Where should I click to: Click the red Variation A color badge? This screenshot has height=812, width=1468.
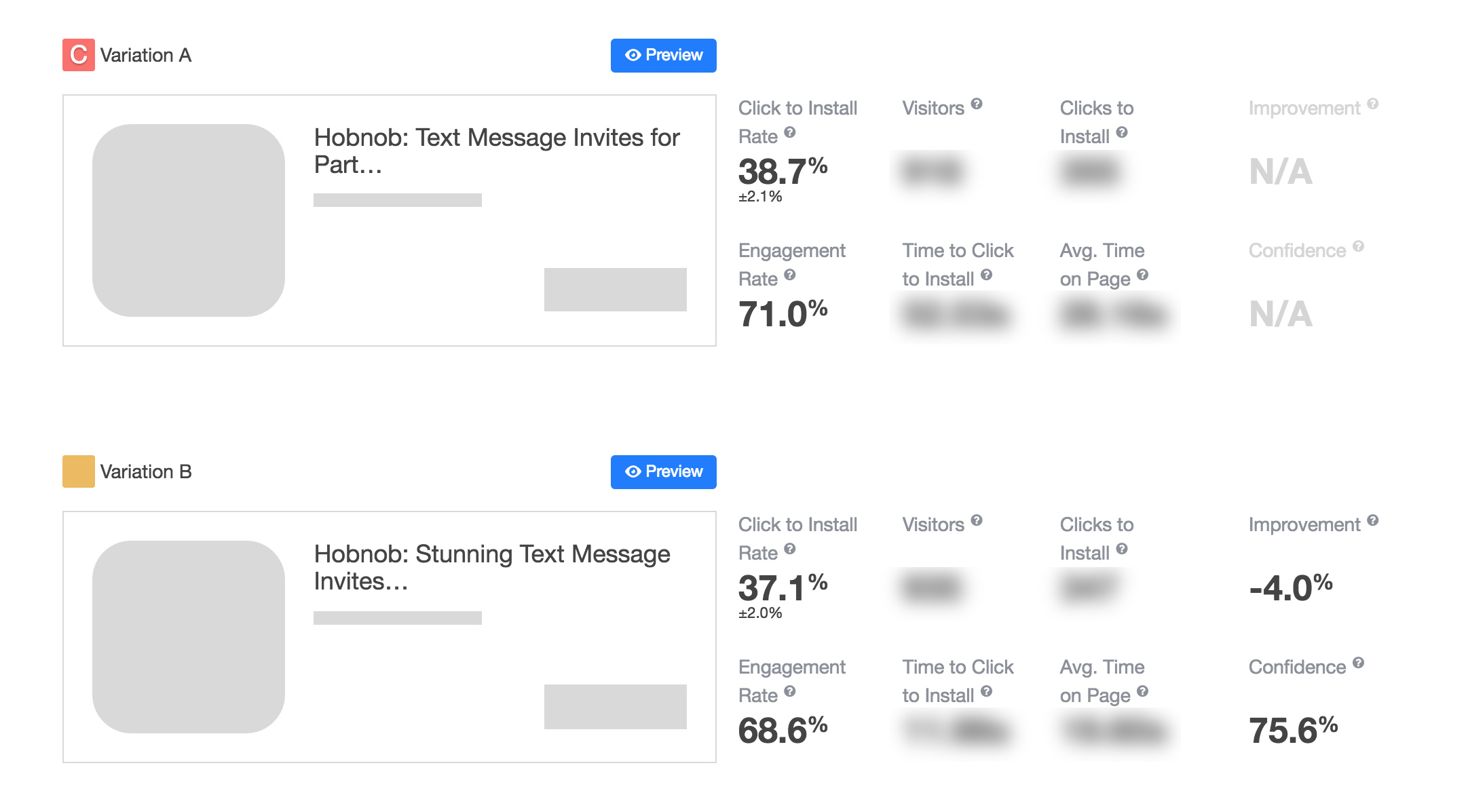click(79, 55)
